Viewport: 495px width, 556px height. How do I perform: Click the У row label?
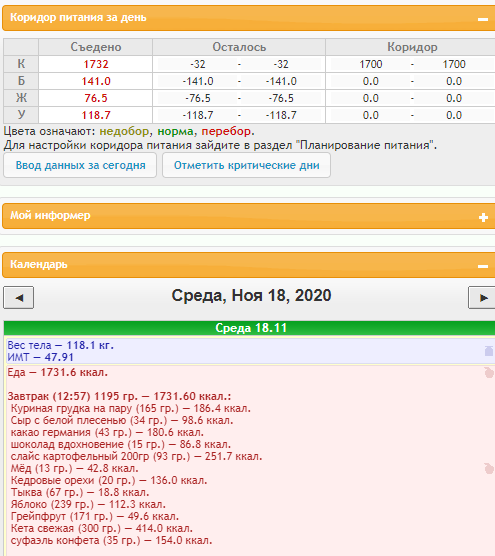[21, 115]
